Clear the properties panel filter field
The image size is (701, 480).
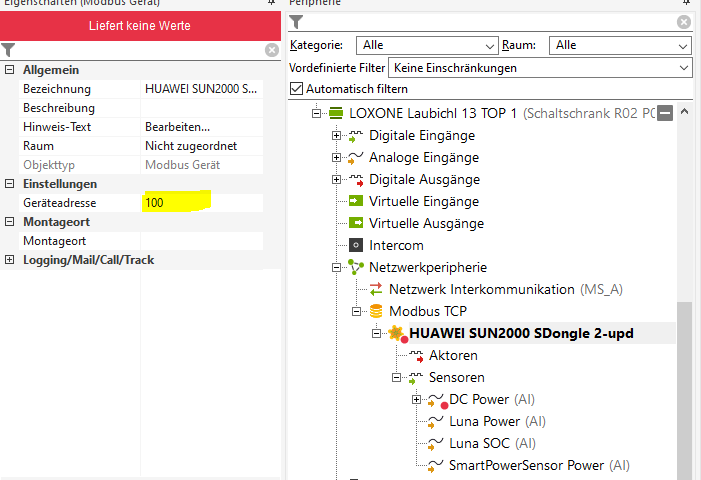(x=272, y=50)
